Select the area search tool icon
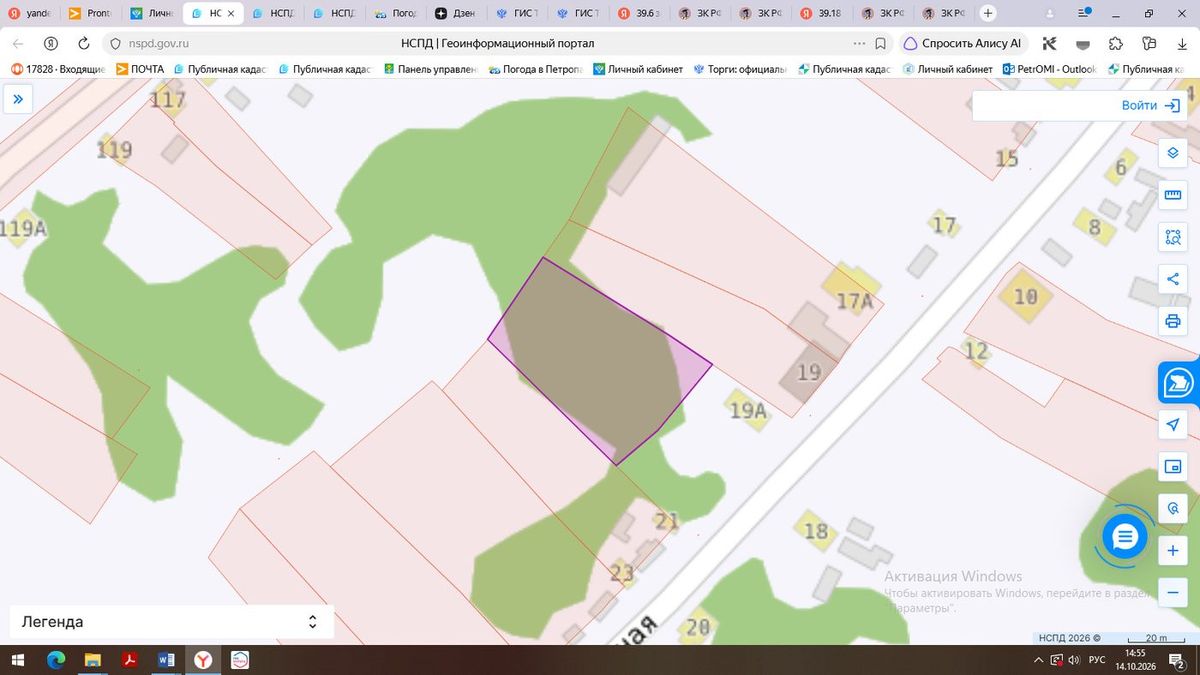1200x675 pixels. pyautogui.click(x=1173, y=237)
